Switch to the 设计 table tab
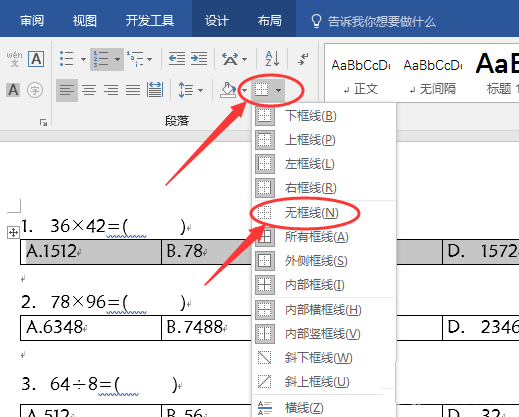The height and width of the screenshot is (417, 519). coord(217,21)
